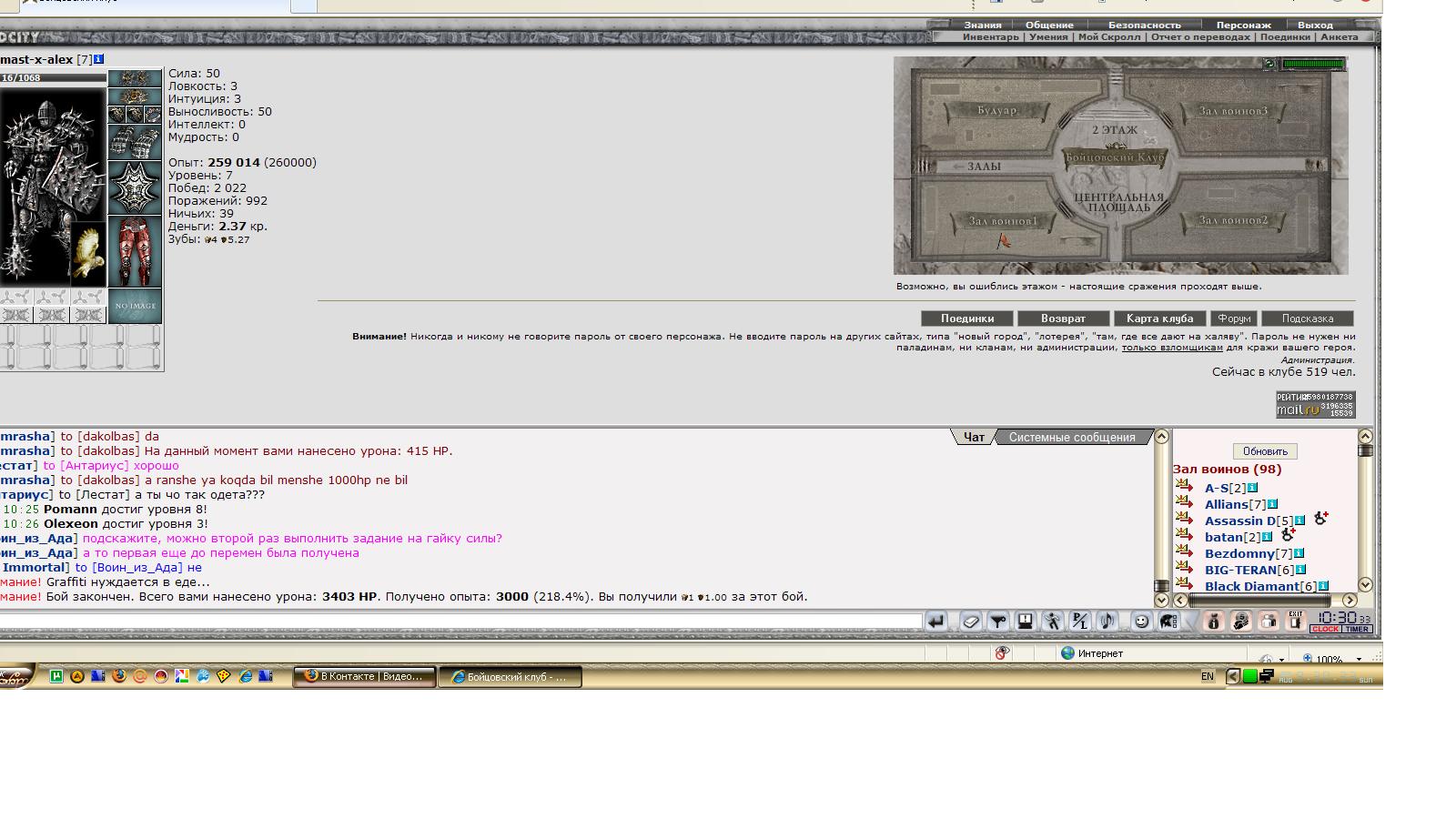This screenshot has width=1456, height=819.
Task: Click the NO IMAGE empty equipment slot
Action: 135,306
